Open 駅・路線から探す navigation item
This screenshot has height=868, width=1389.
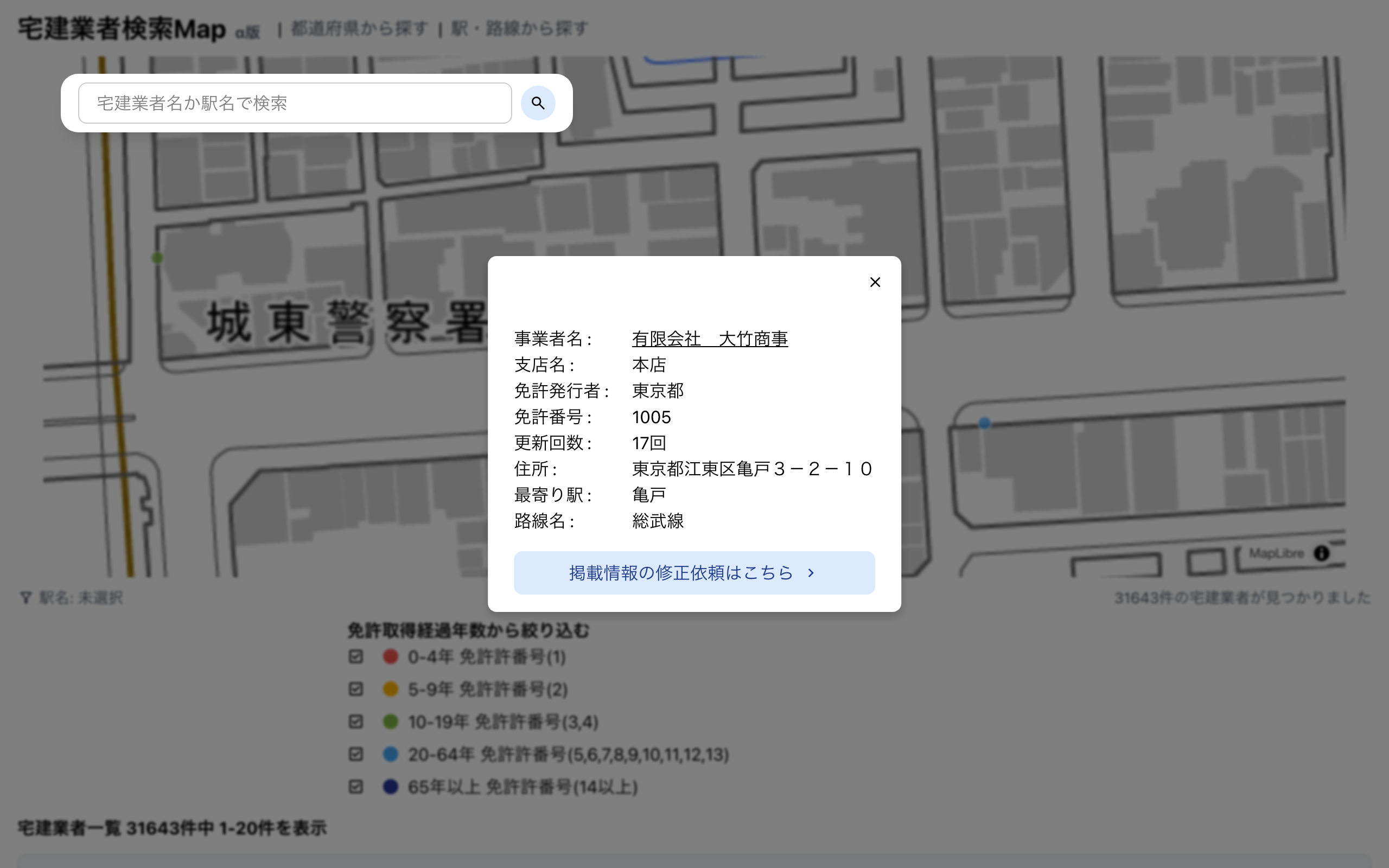pyautogui.click(x=519, y=29)
